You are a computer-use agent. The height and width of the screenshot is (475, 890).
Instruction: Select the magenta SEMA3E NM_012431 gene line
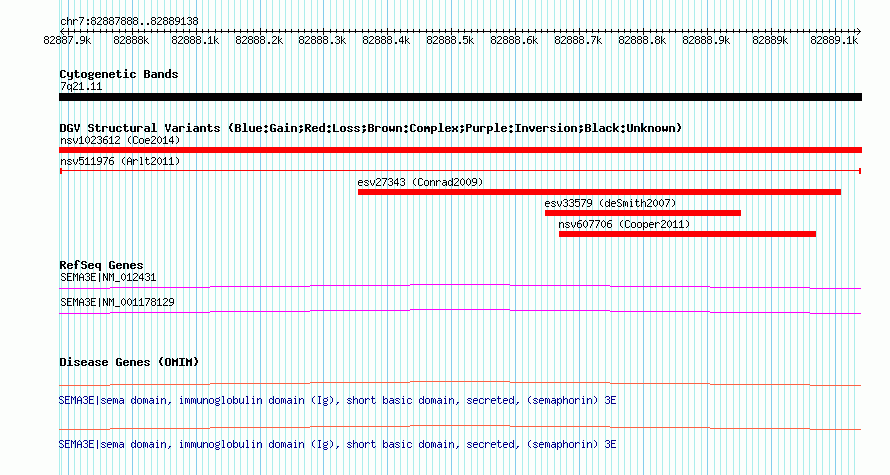[460, 287]
